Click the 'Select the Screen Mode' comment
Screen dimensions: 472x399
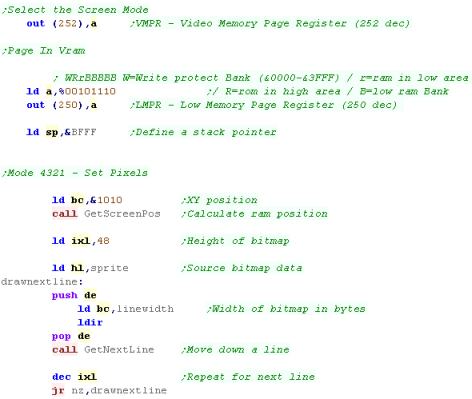75,10
